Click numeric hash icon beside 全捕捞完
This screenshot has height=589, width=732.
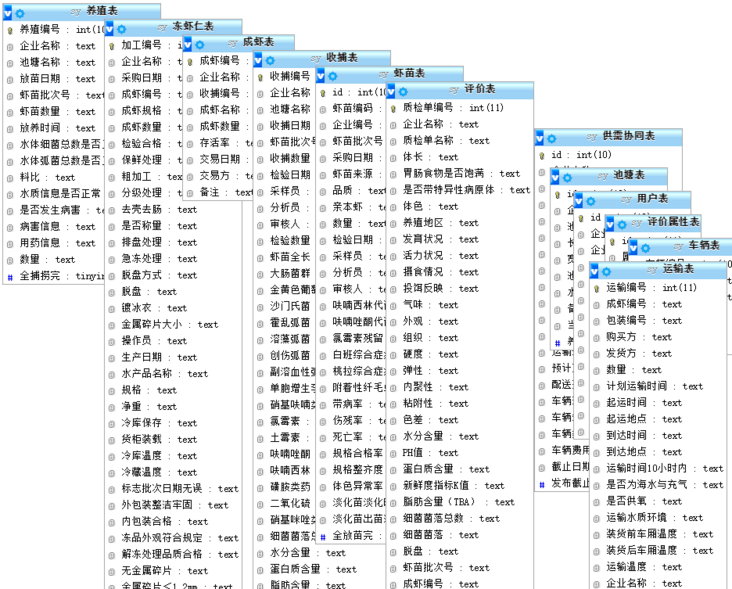click(x=10, y=277)
